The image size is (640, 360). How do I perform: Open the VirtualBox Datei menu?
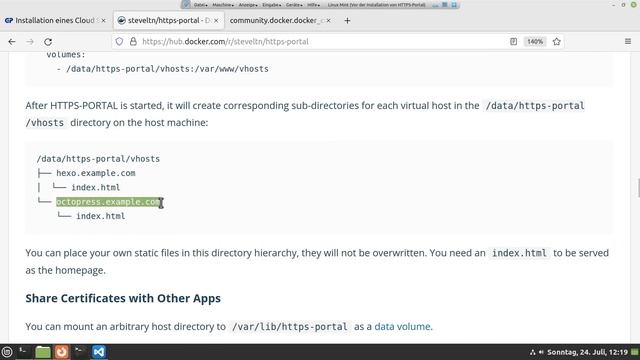pyautogui.click(x=200, y=5)
